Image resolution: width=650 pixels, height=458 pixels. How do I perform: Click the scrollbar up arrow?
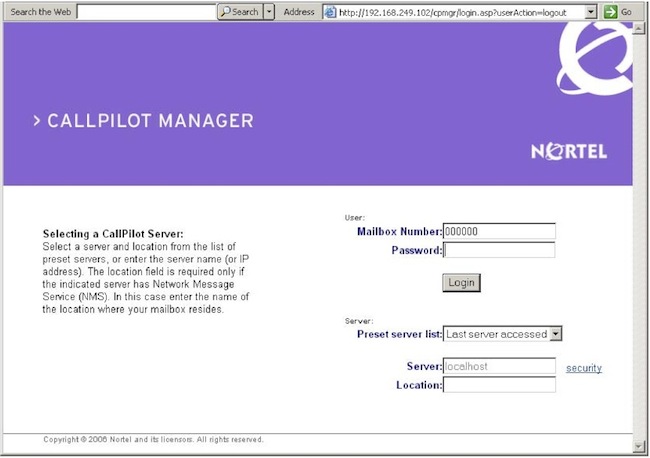point(639,29)
